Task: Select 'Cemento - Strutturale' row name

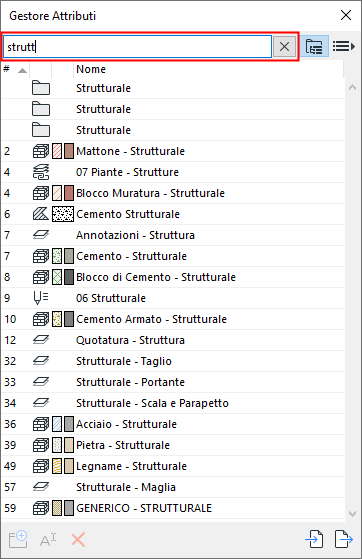Action: [131, 256]
